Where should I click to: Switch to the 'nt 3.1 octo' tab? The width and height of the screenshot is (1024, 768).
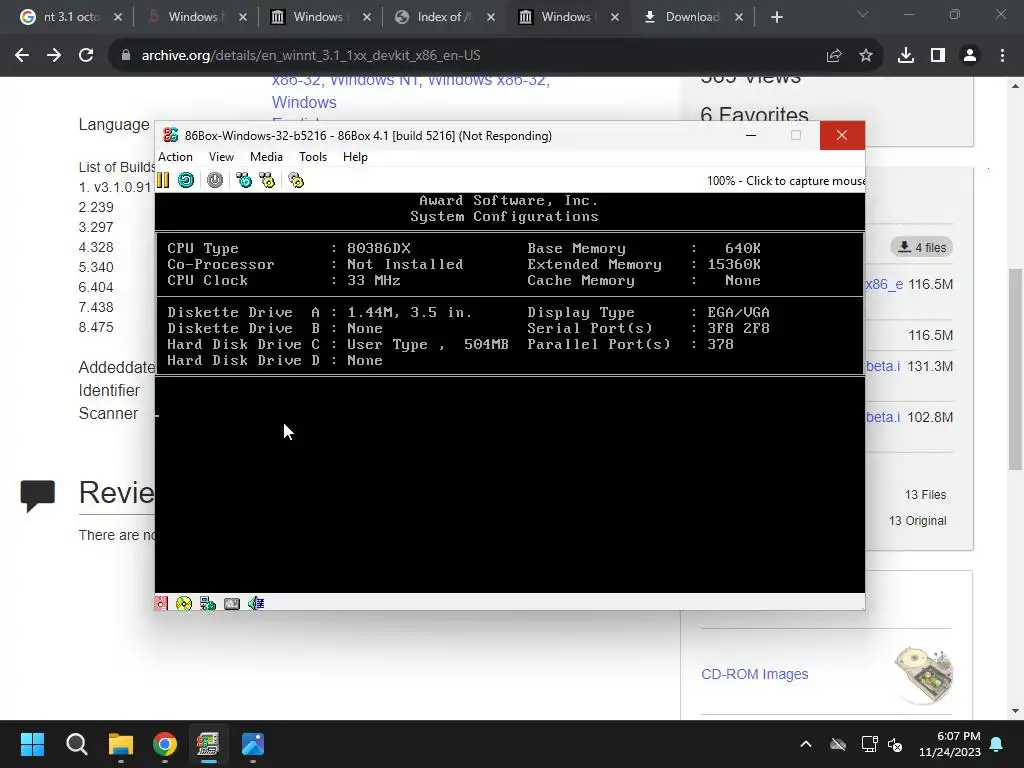click(x=71, y=17)
